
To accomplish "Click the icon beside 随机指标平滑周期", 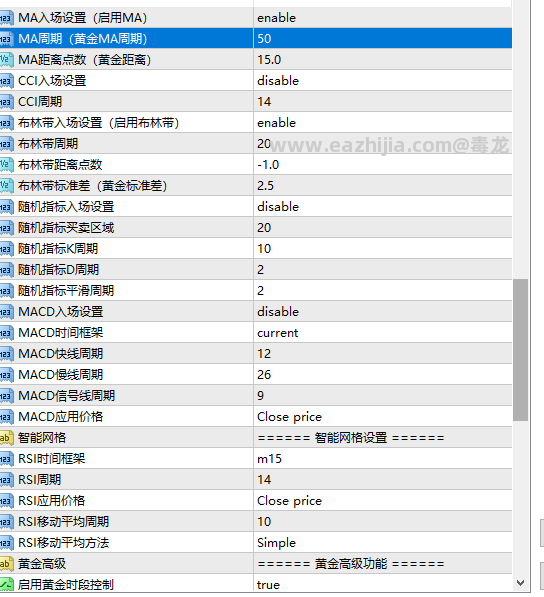I will (6, 291).
